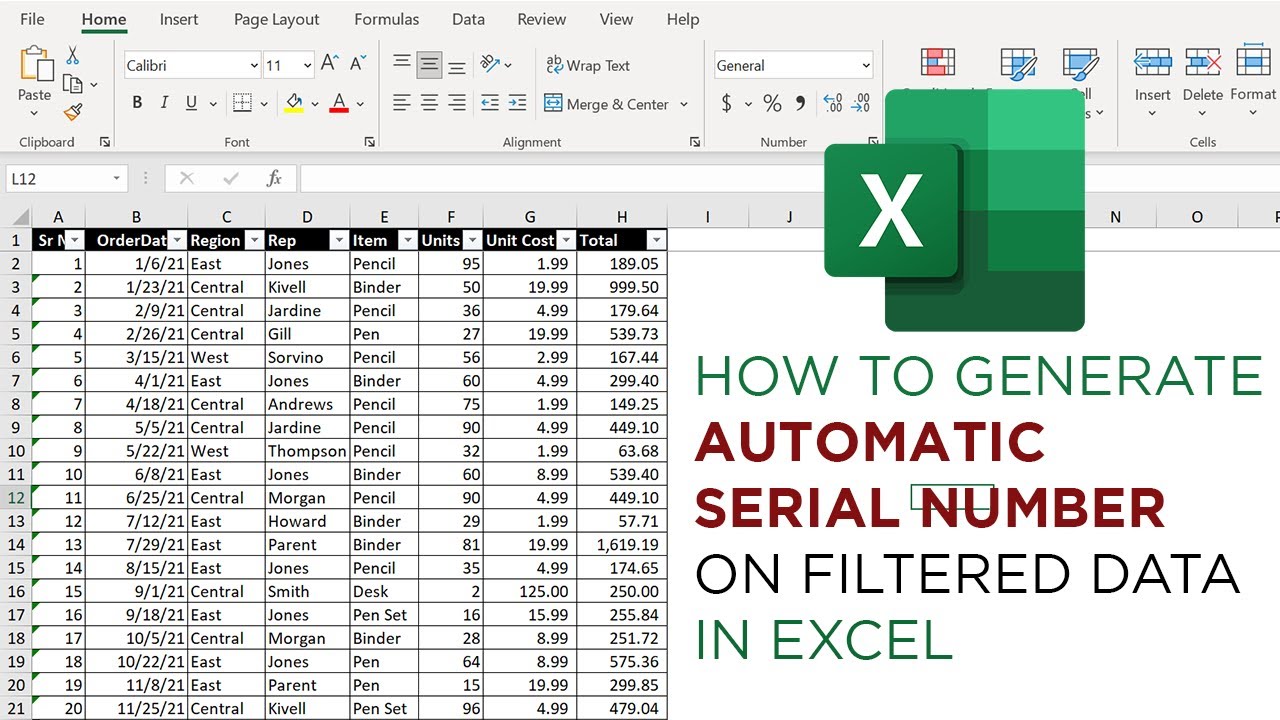The width and height of the screenshot is (1280, 720).
Task: Open Clipboard dialog launcher
Action: [x=105, y=142]
